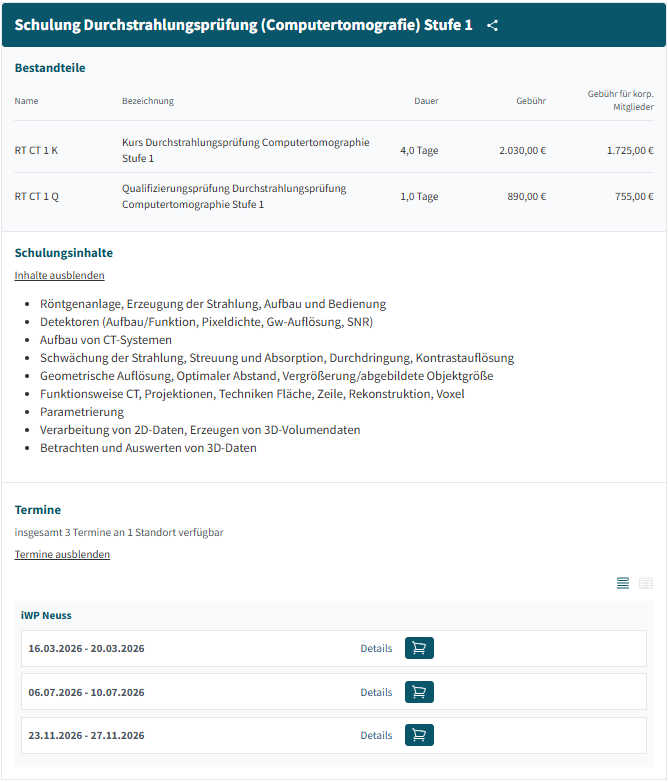The width and height of the screenshot is (668, 782).
Task: Click the 'Schulung Durchstrahlungsprüfung' title bar
Action: coord(334,25)
